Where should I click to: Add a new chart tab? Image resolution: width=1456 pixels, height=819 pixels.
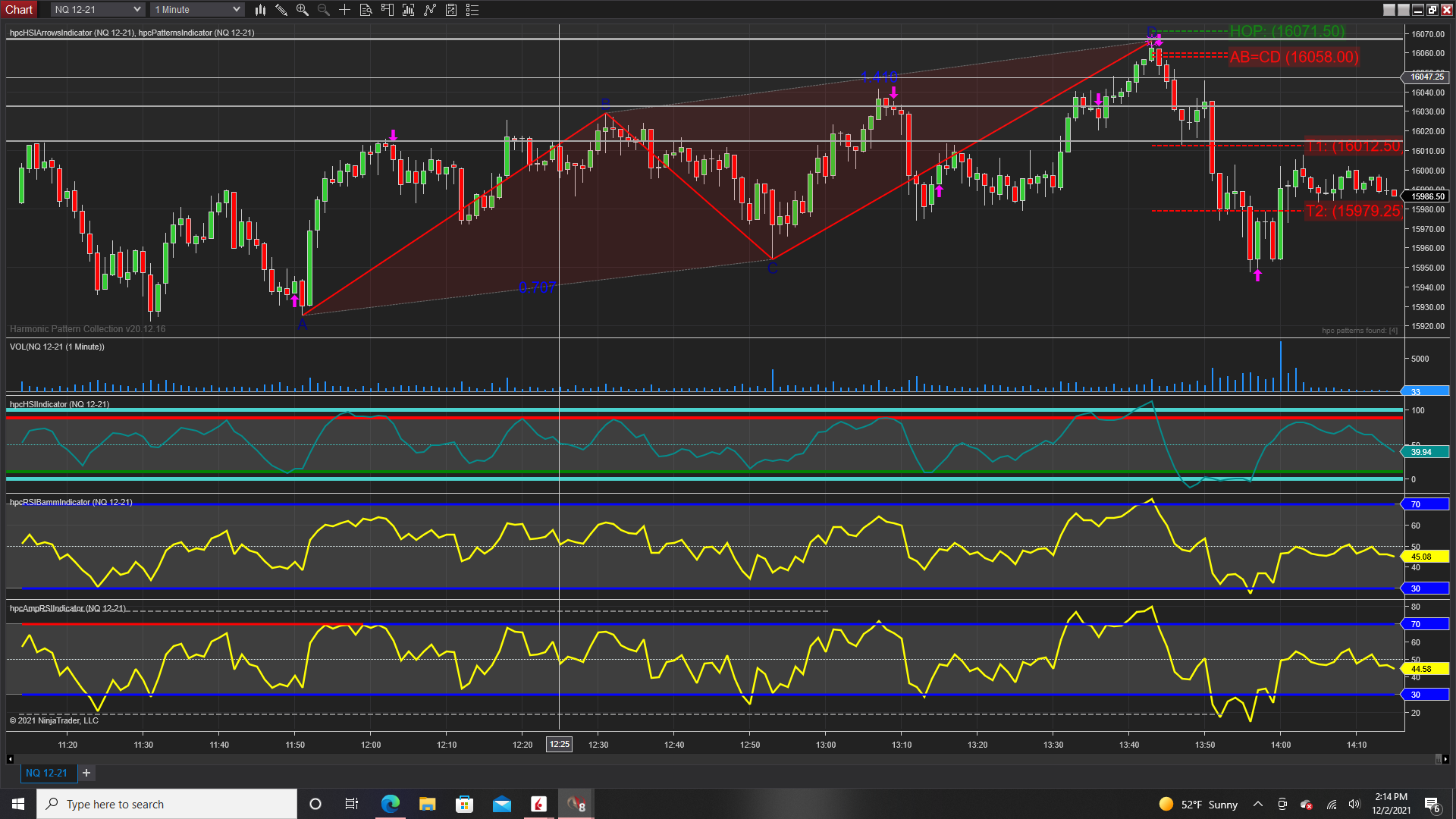pyautogui.click(x=86, y=773)
